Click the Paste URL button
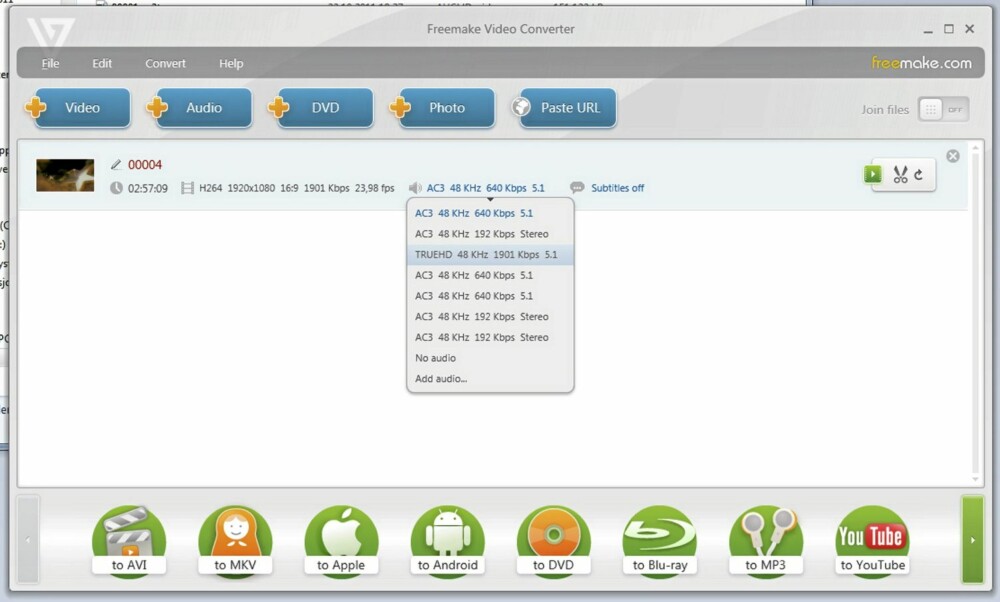Screen dimensions: 1000x602 click(x=564, y=108)
